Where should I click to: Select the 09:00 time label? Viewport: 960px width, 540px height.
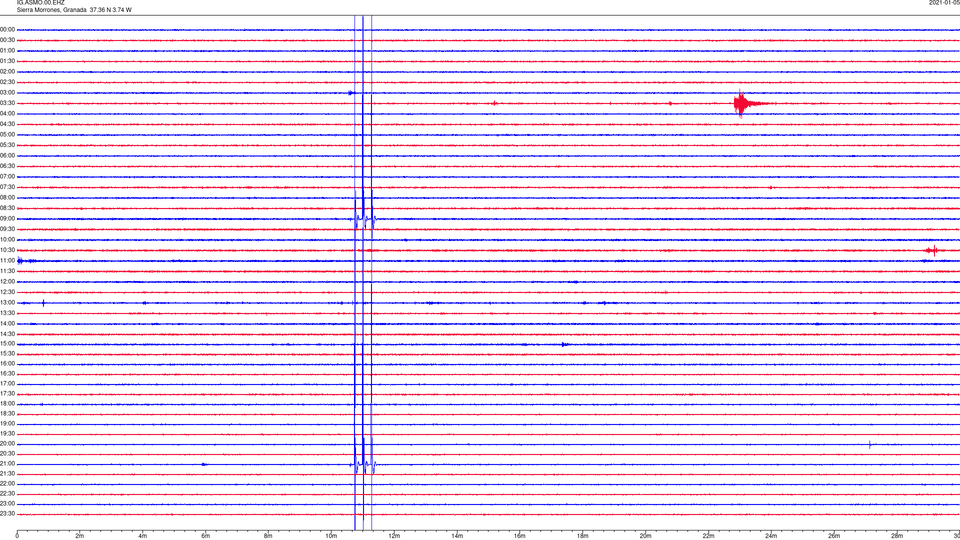pos(7,218)
